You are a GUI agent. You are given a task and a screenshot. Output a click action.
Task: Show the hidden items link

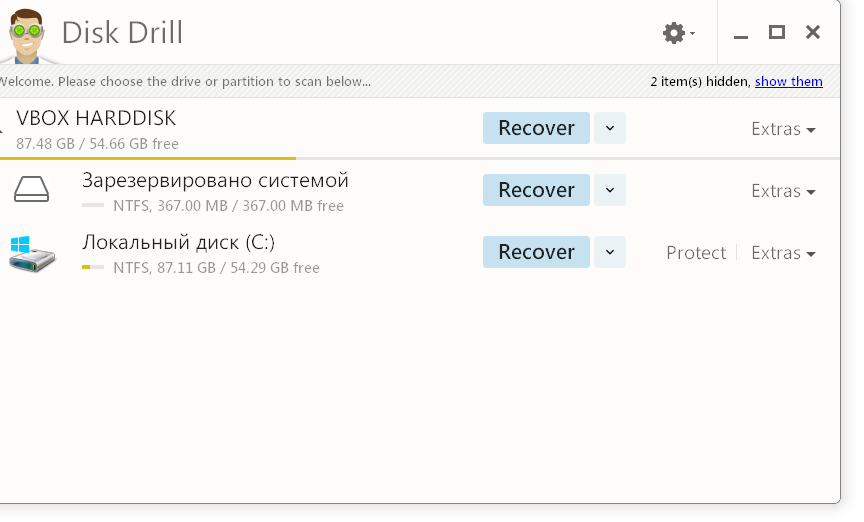click(x=789, y=82)
